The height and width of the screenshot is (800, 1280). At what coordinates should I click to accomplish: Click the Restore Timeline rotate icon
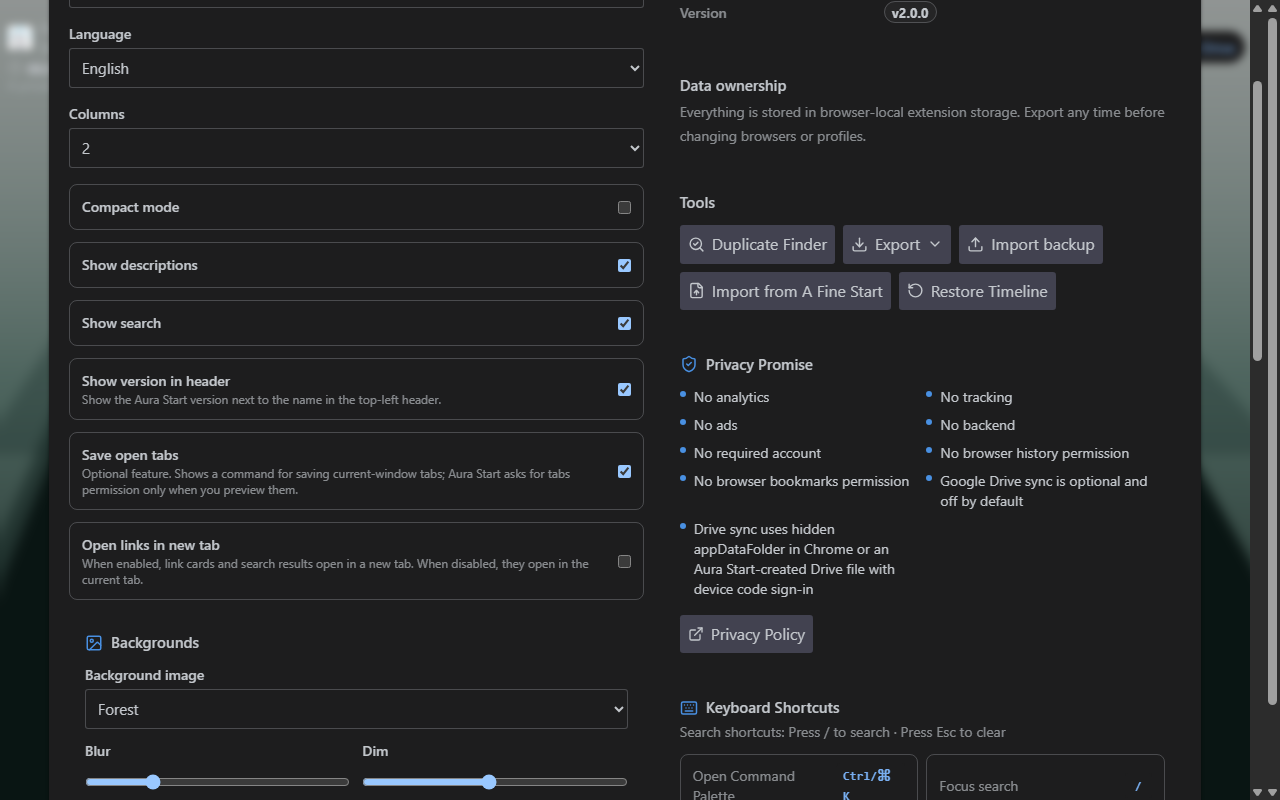[x=915, y=291]
